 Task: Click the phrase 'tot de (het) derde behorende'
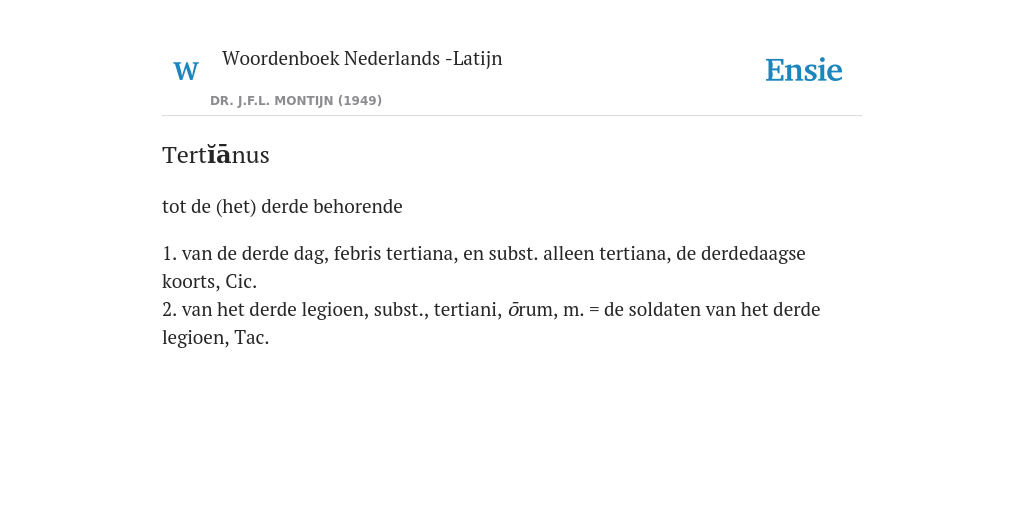tap(282, 206)
